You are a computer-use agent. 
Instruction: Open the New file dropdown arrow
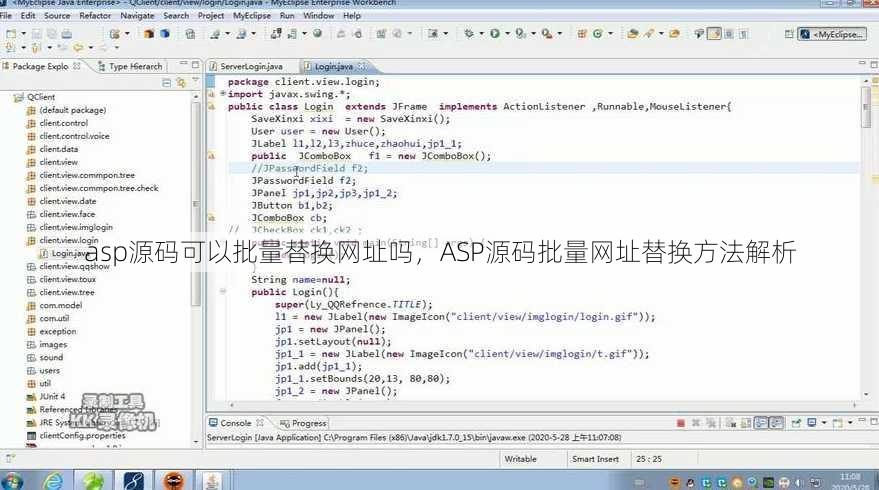pyautogui.click(x=23, y=34)
